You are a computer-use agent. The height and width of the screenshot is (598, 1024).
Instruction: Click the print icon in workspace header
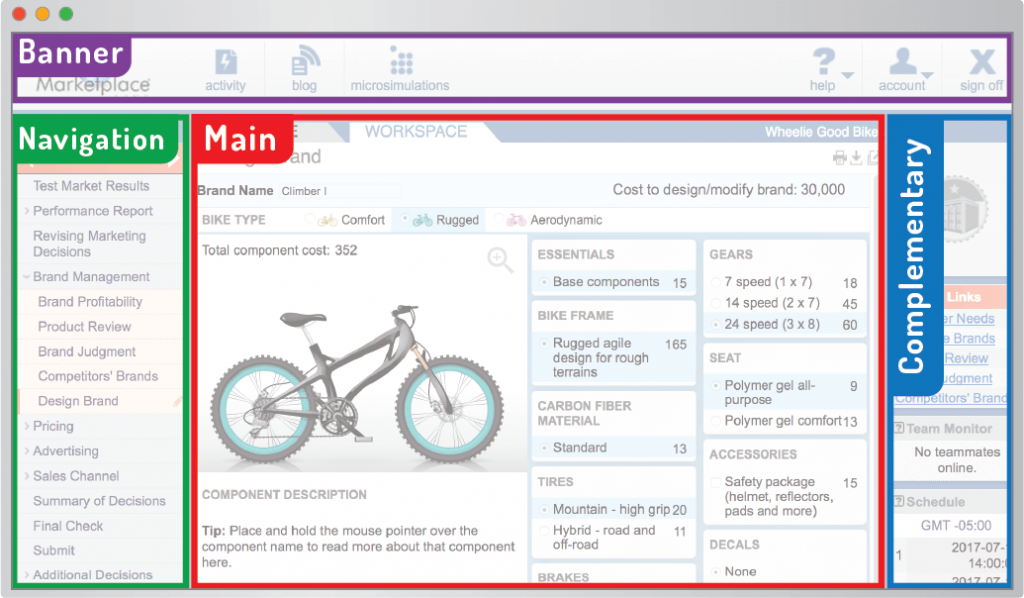[x=840, y=157]
